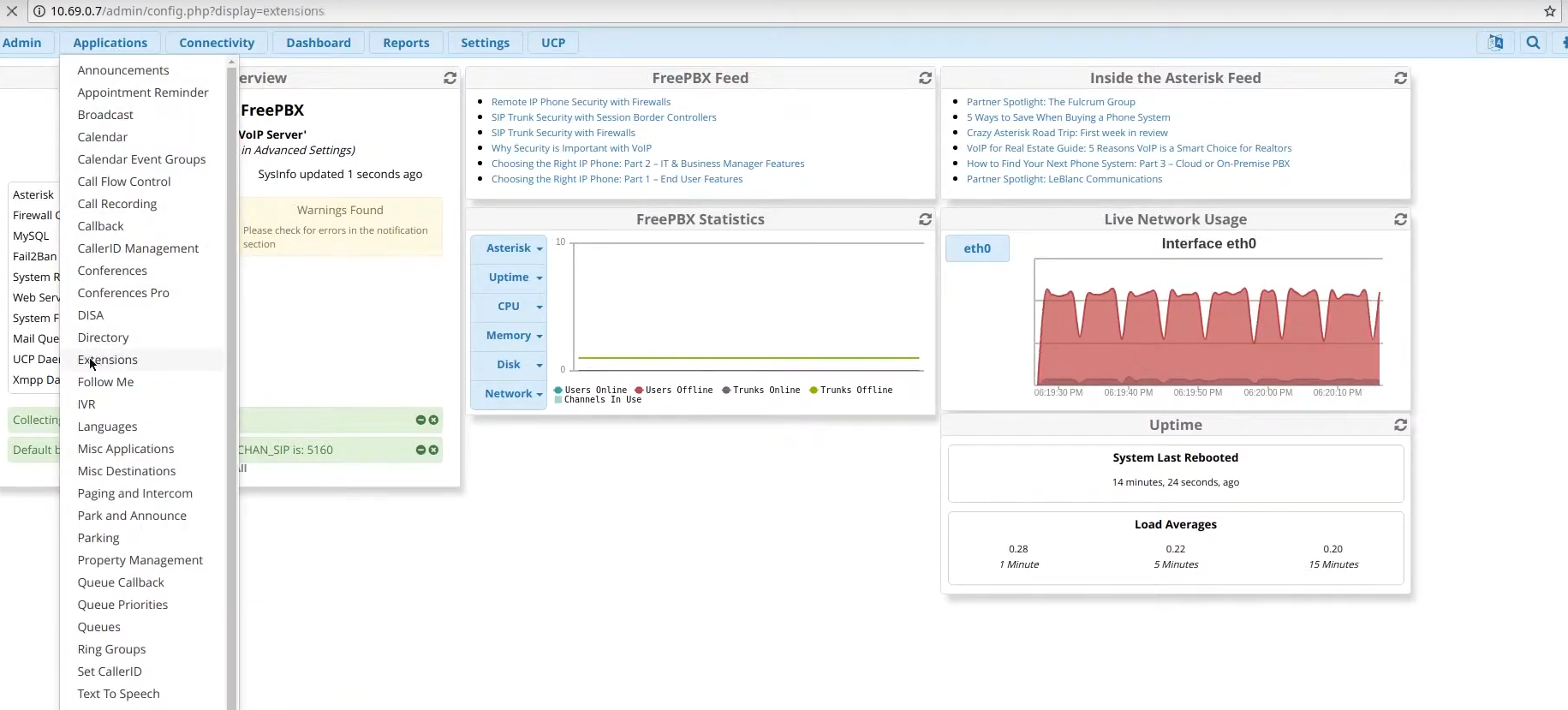Open the search magnifier in top bar
The height and width of the screenshot is (710, 1568).
pyautogui.click(x=1533, y=43)
